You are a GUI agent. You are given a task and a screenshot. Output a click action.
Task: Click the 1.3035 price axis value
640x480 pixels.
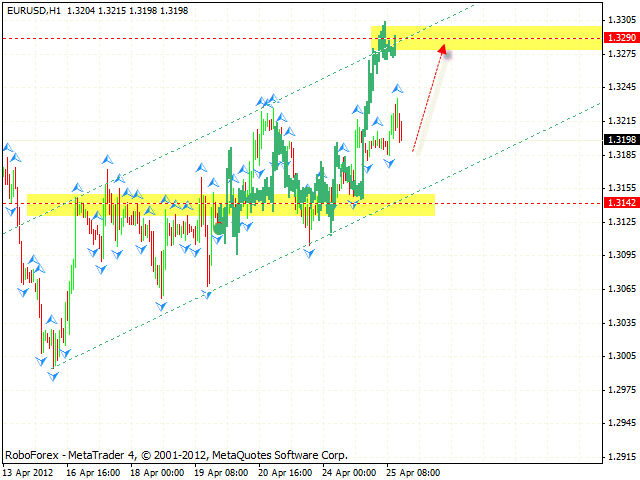click(x=622, y=322)
